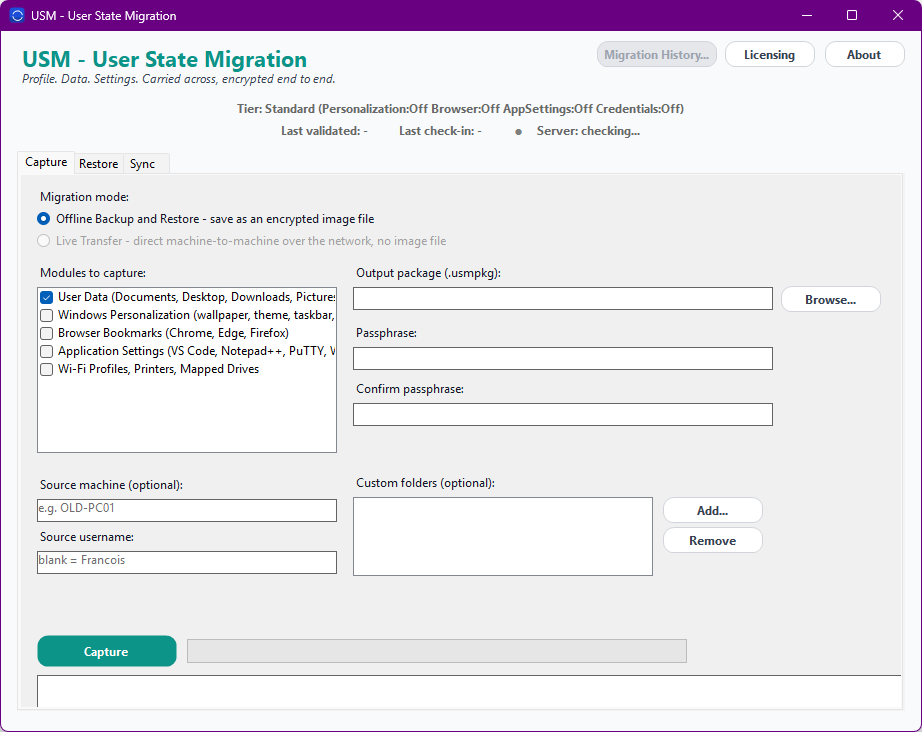This screenshot has width=922, height=732.
Task: Add a custom folder
Action: pos(713,510)
